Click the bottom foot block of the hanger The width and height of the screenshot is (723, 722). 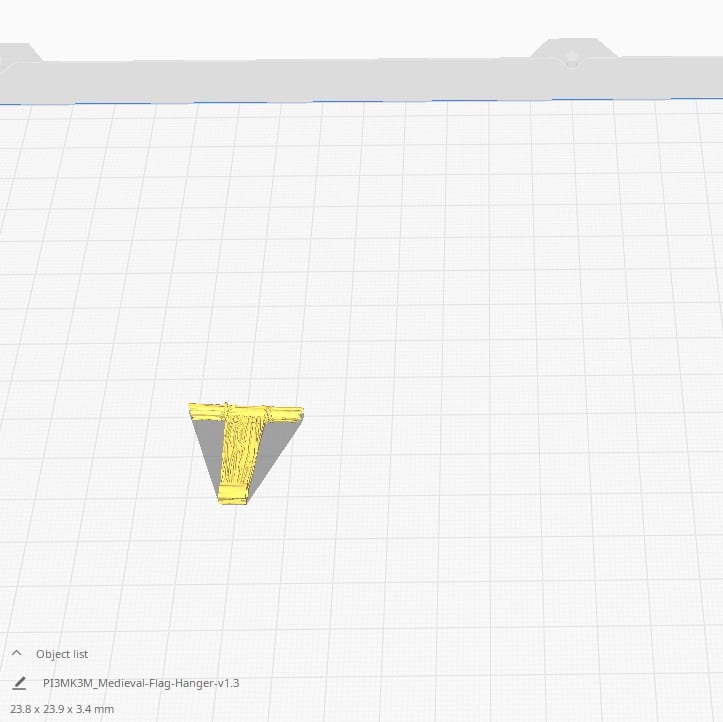[x=234, y=493]
